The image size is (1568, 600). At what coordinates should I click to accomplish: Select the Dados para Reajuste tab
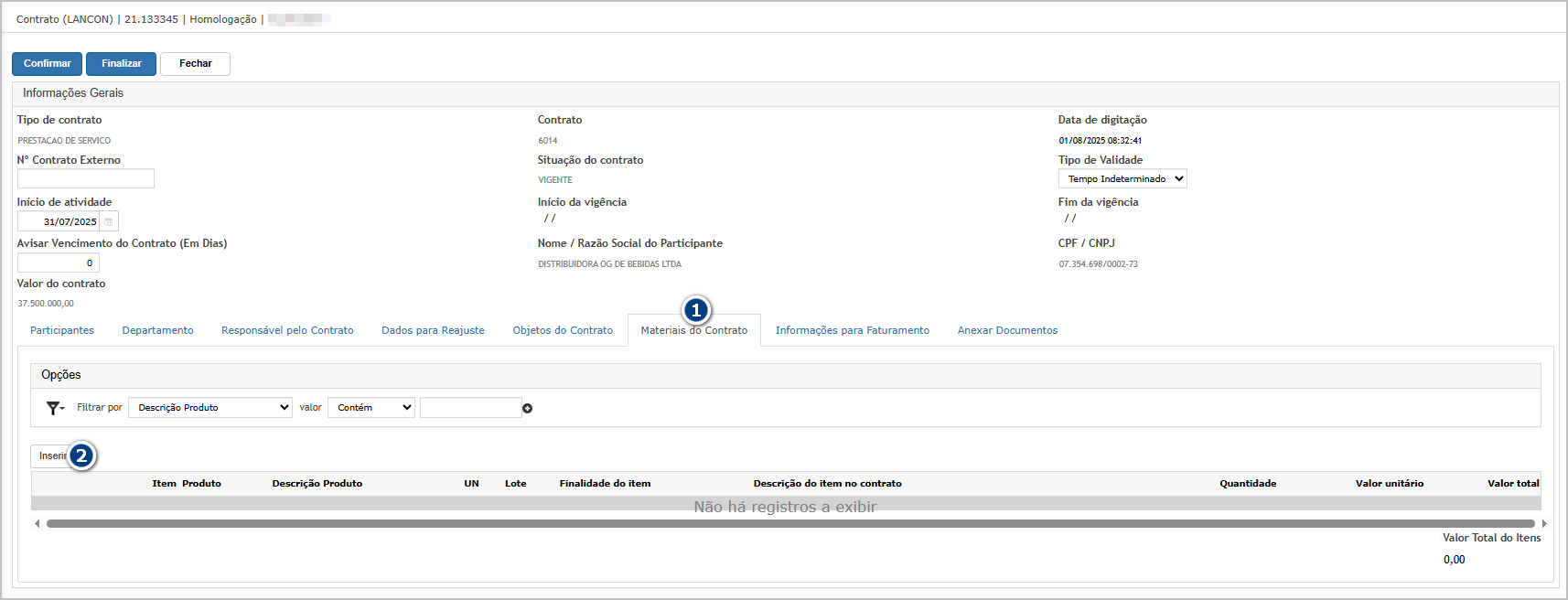coord(433,330)
